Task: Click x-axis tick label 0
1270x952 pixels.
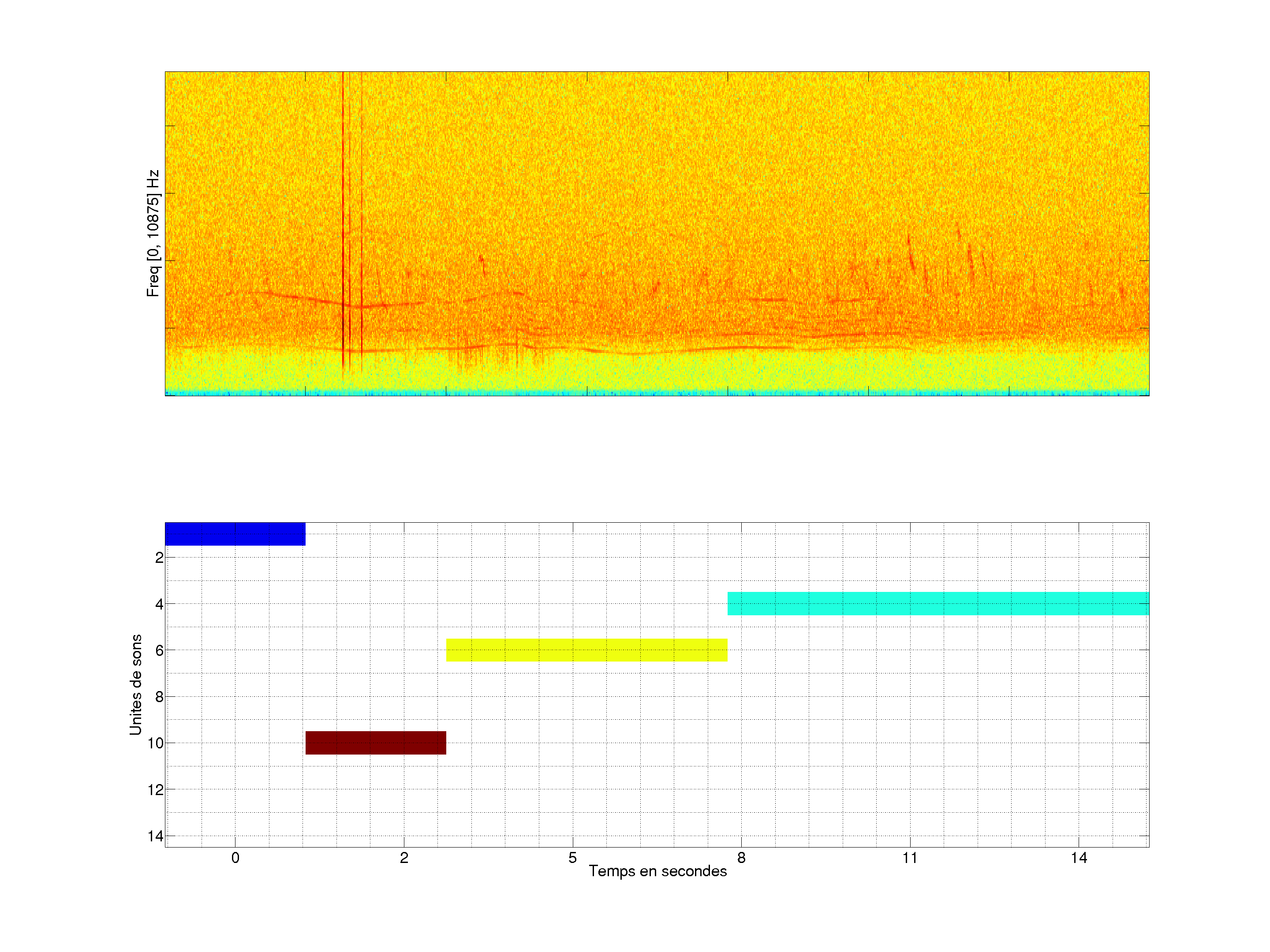Action: coord(235,858)
